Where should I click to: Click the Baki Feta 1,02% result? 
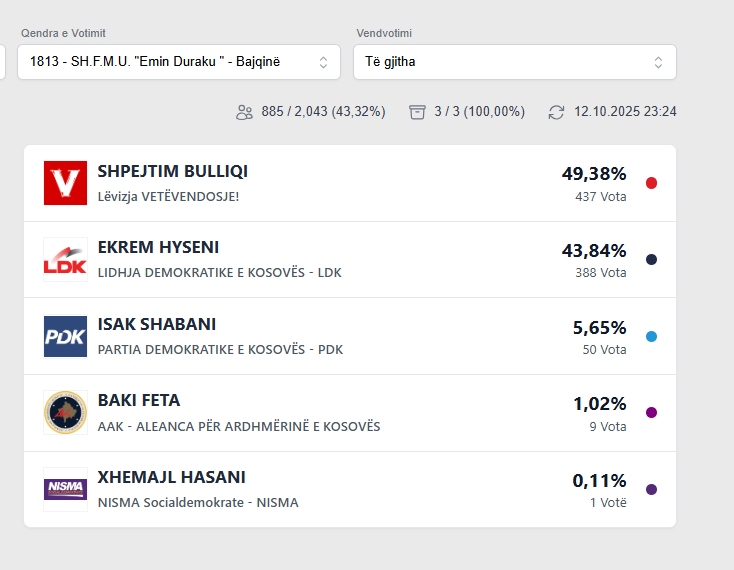coord(599,404)
